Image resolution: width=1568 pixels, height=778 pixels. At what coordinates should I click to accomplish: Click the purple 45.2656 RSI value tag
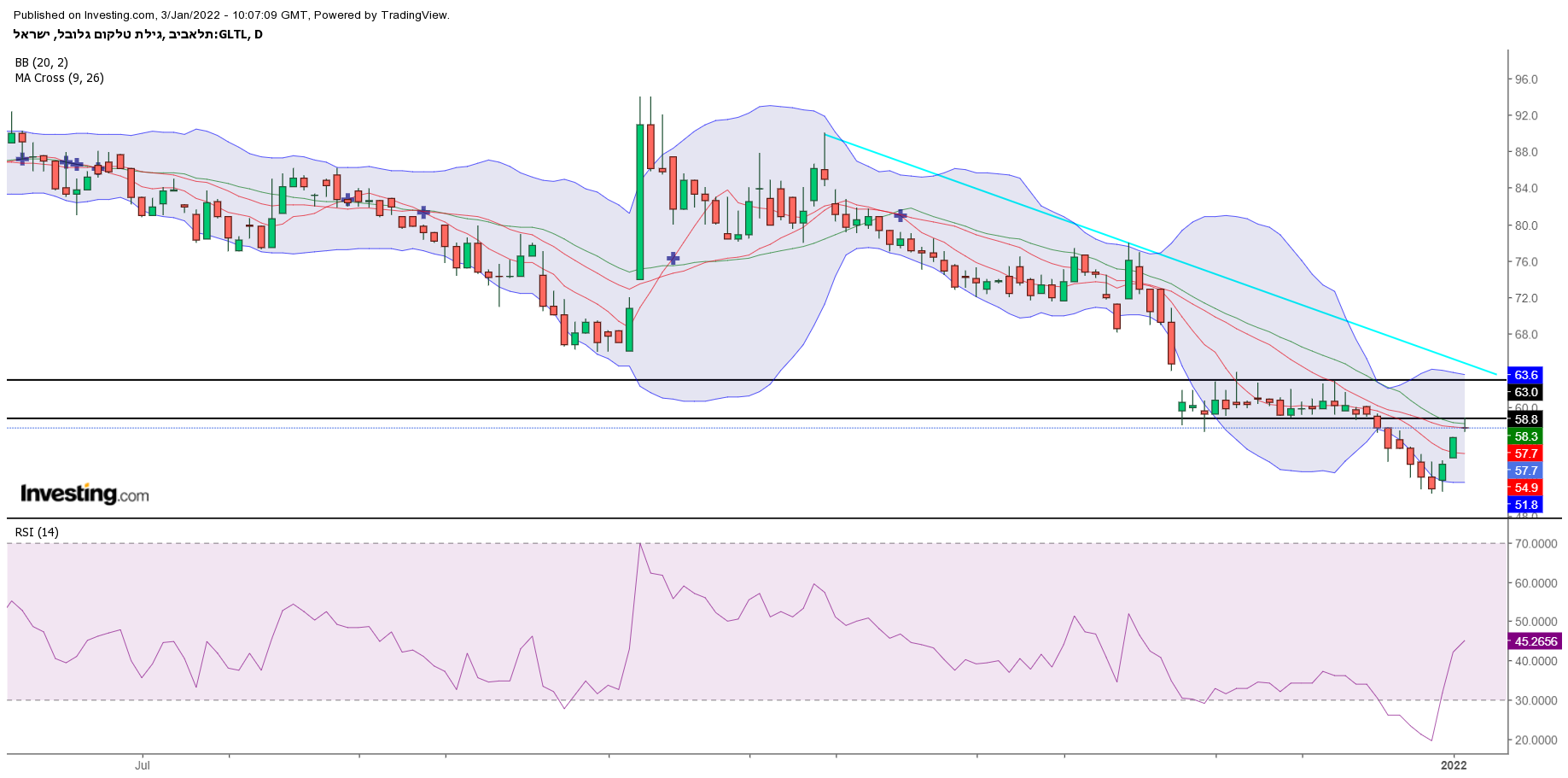tap(1535, 641)
